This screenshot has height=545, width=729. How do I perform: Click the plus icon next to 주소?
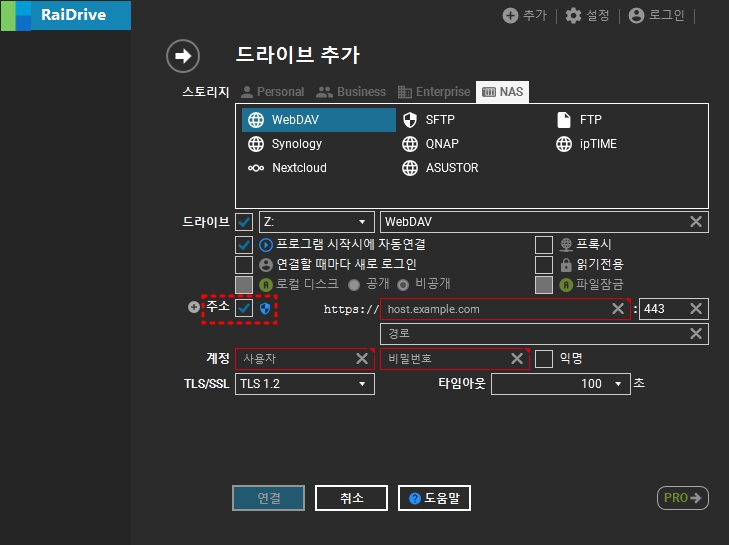tap(194, 307)
